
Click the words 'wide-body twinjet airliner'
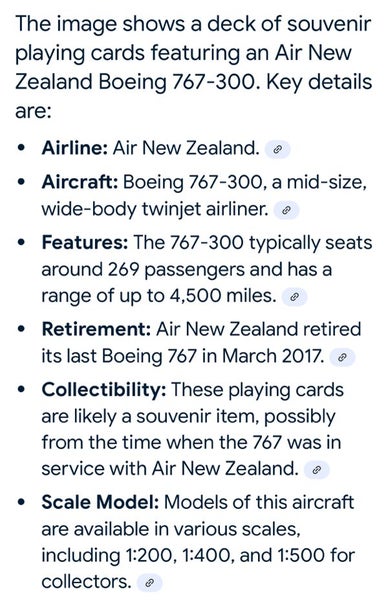coord(155,209)
